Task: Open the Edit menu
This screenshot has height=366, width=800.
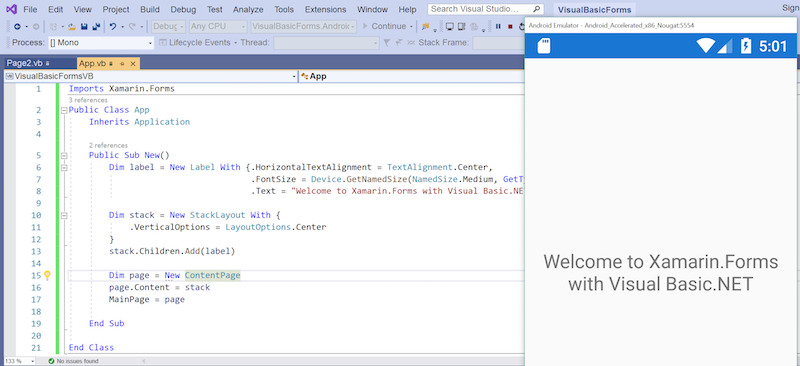Action: pos(56,9)
